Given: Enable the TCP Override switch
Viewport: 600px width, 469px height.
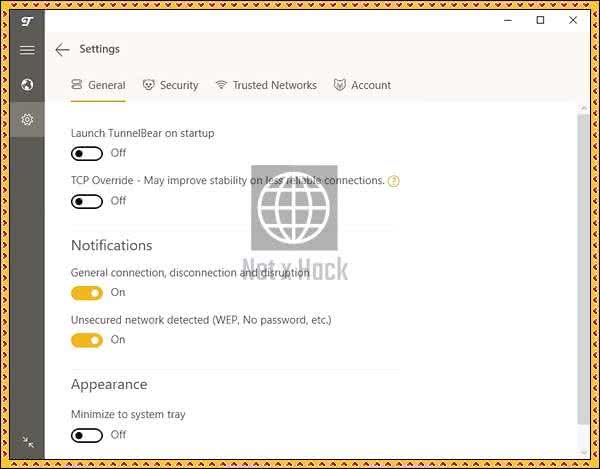Looking at the screenshot, I should point(87,202).
